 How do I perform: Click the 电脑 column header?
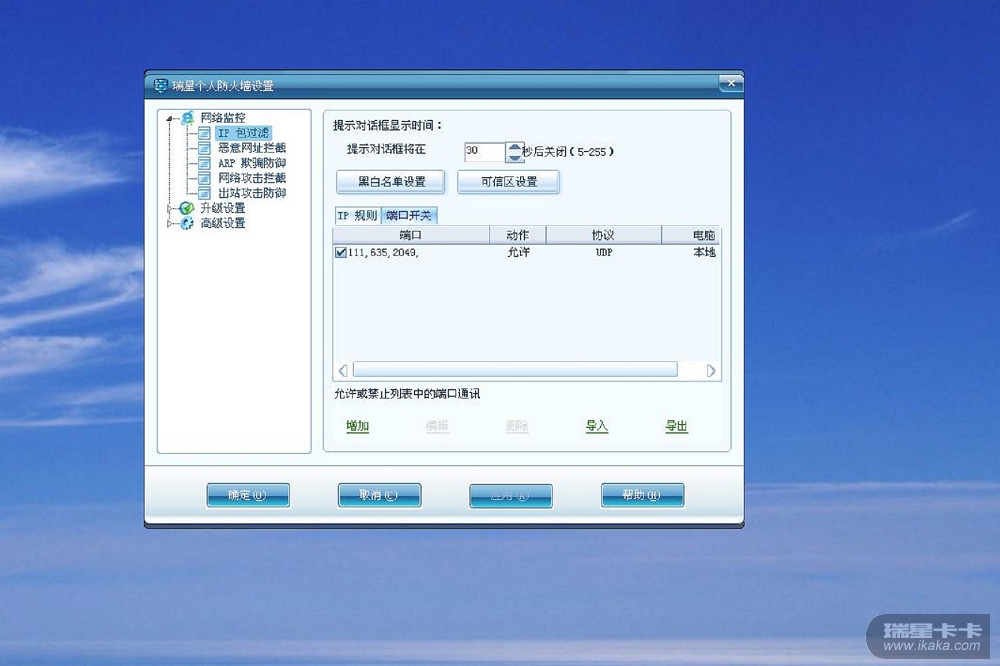click(x=691, y=235)
